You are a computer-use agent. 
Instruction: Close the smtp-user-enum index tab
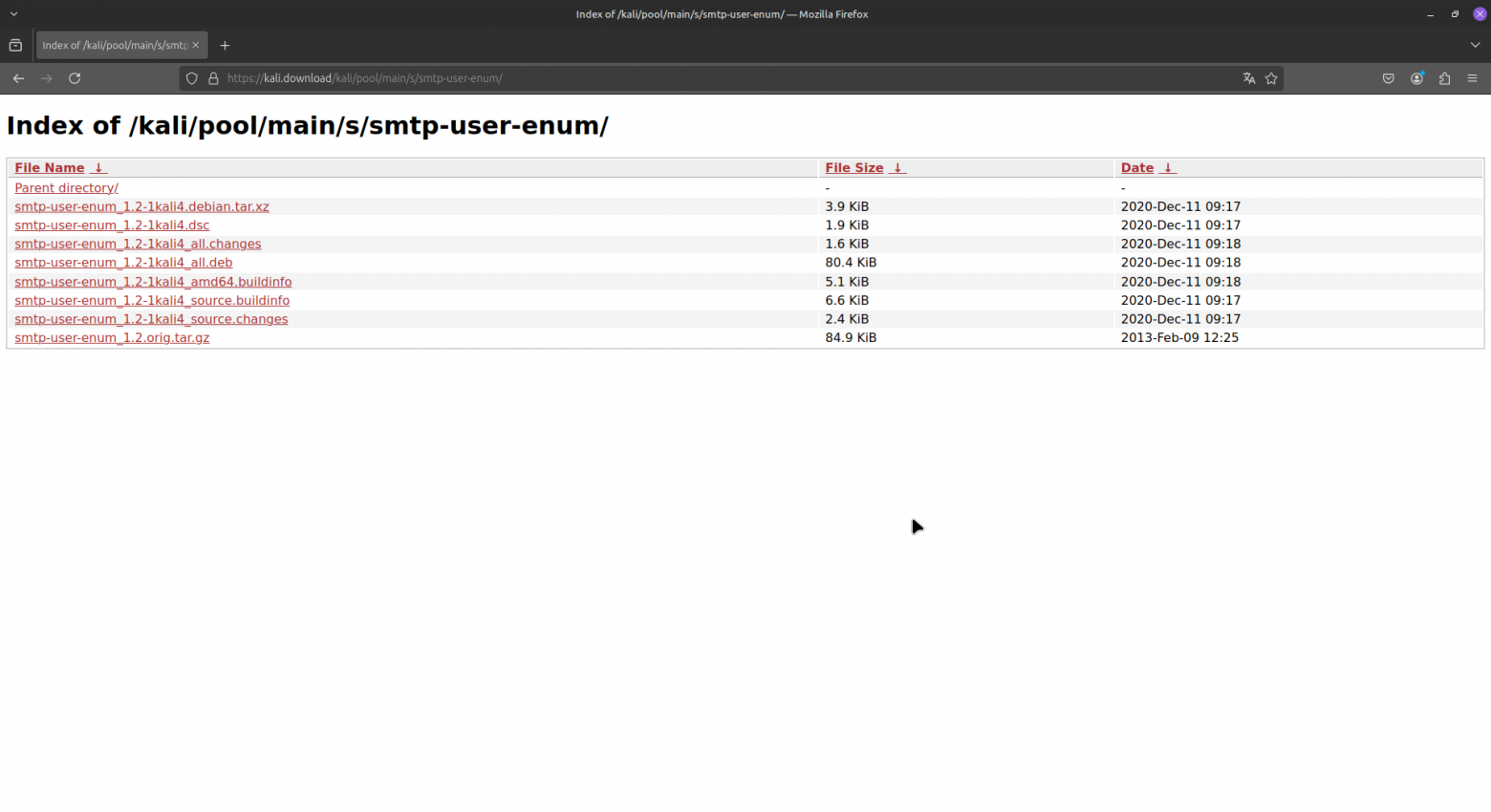196,45
